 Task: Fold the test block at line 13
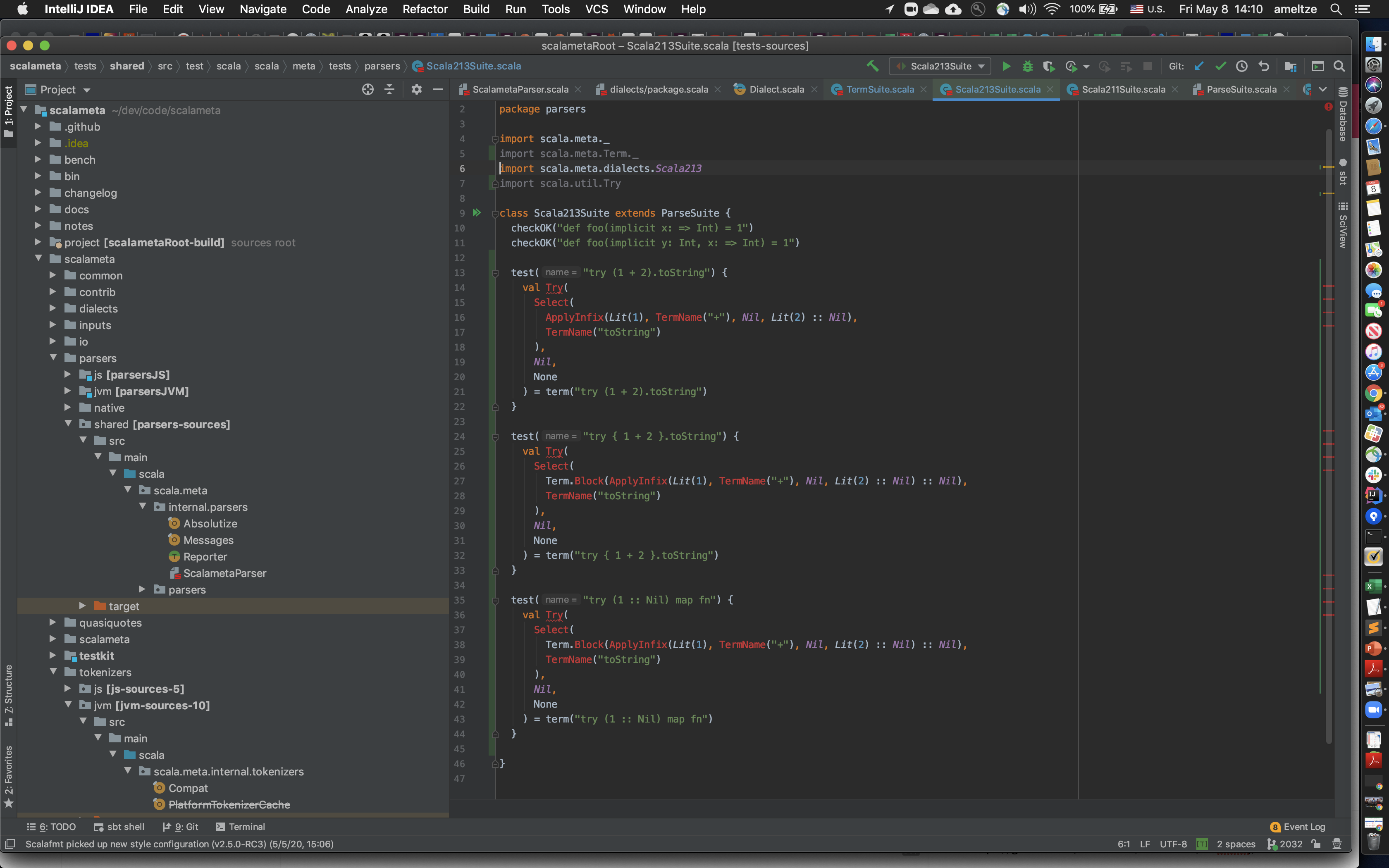pos(495,273)
